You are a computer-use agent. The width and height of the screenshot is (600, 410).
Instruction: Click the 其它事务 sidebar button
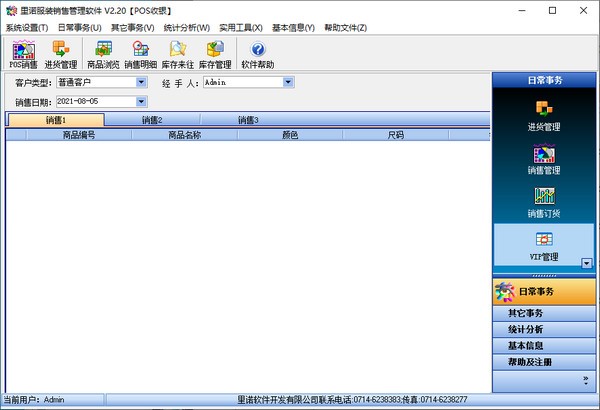543,313
